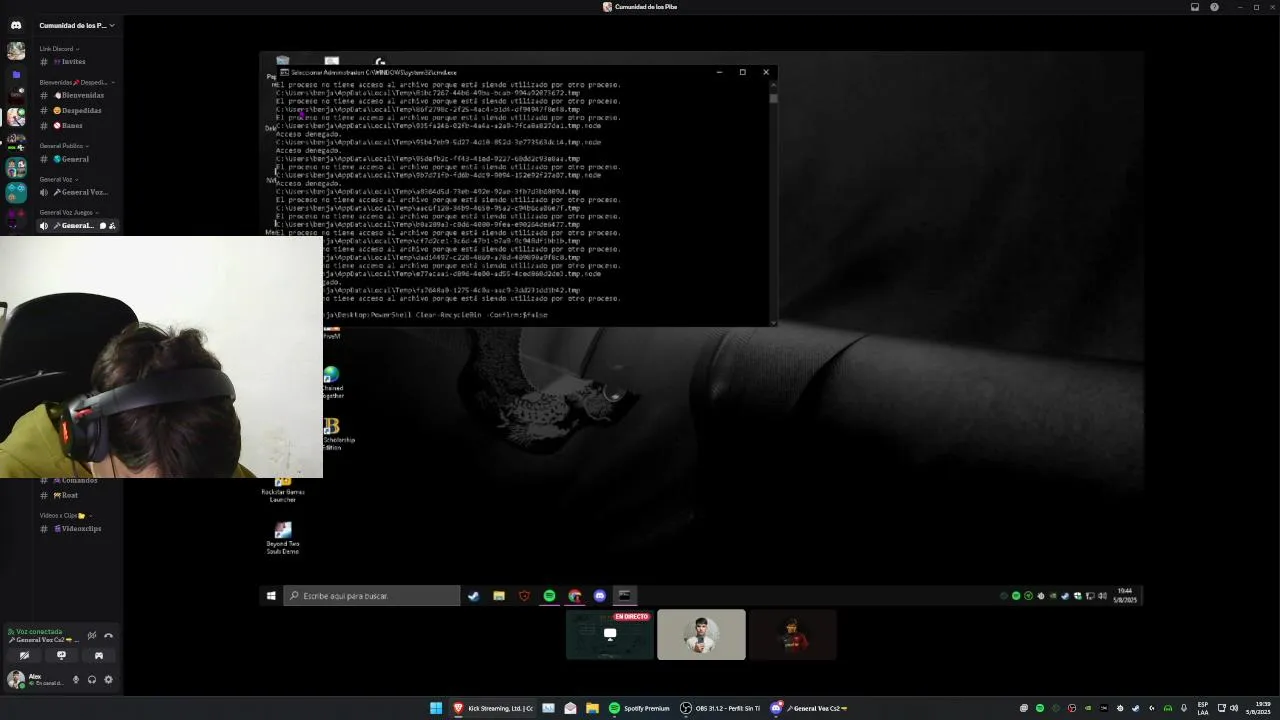This screenshot has height=720, width=1280.
Task: Toggle screen sharing in the voice panel
Action: [x=61, y=656]
